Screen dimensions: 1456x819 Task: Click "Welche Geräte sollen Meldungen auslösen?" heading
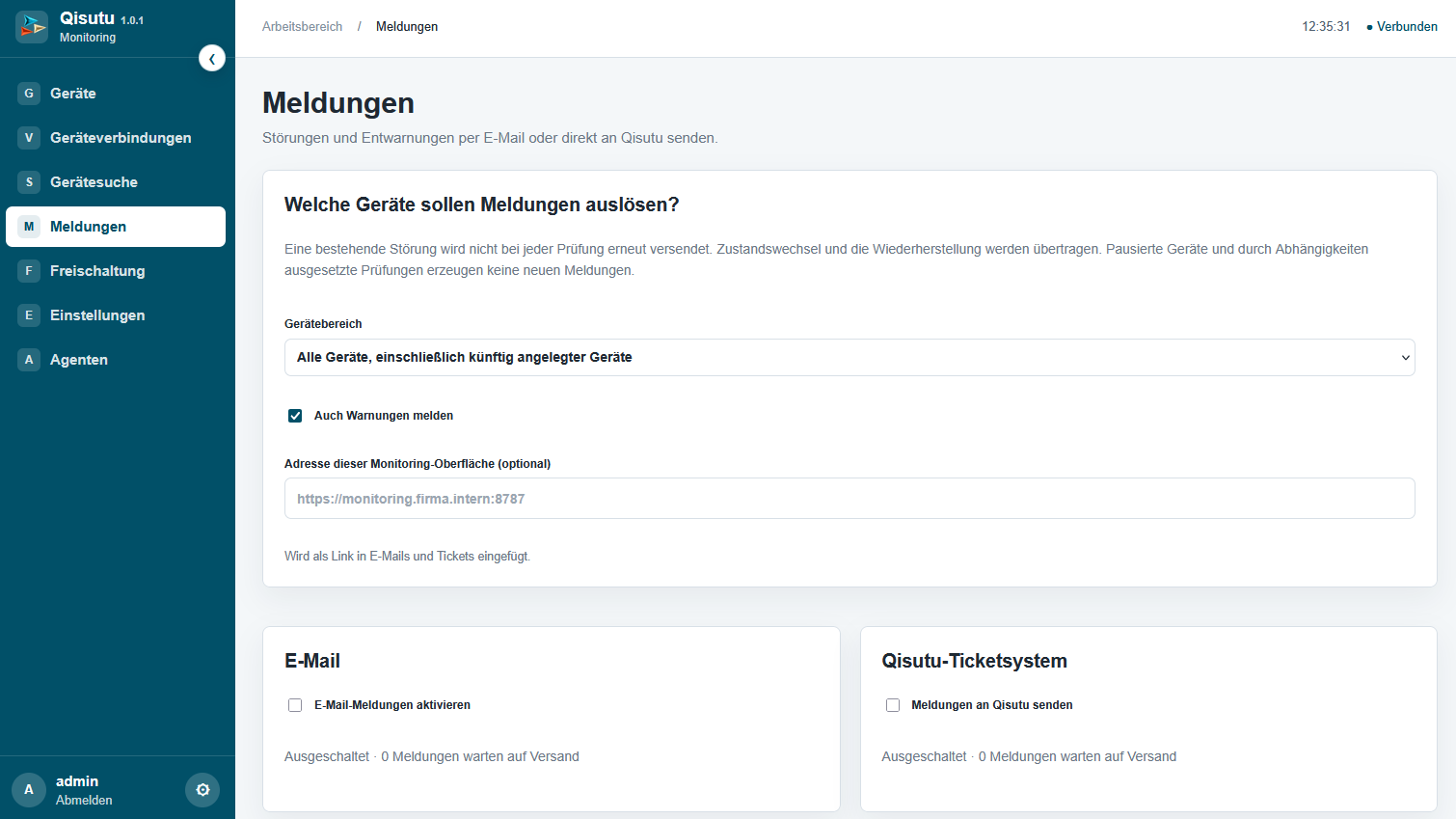coord(482,205)
